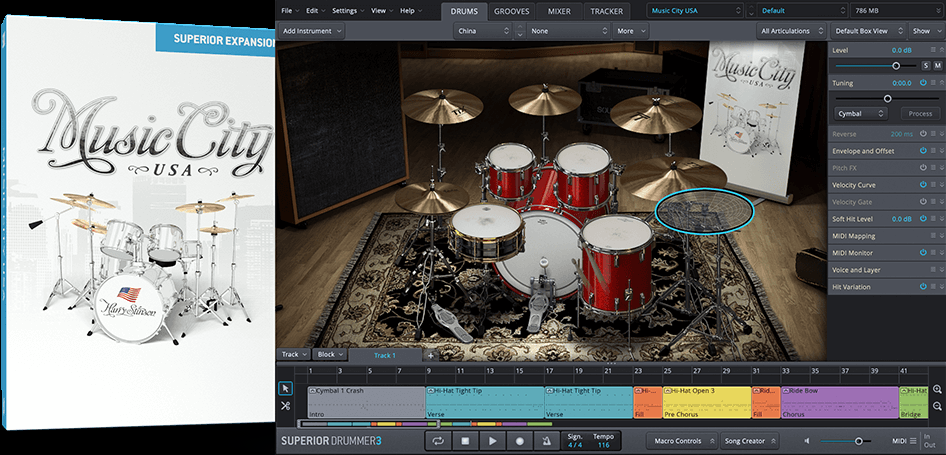The image size is (946, 455).
Task: Toggle the metronome icon
Action: tap(546, 441)
